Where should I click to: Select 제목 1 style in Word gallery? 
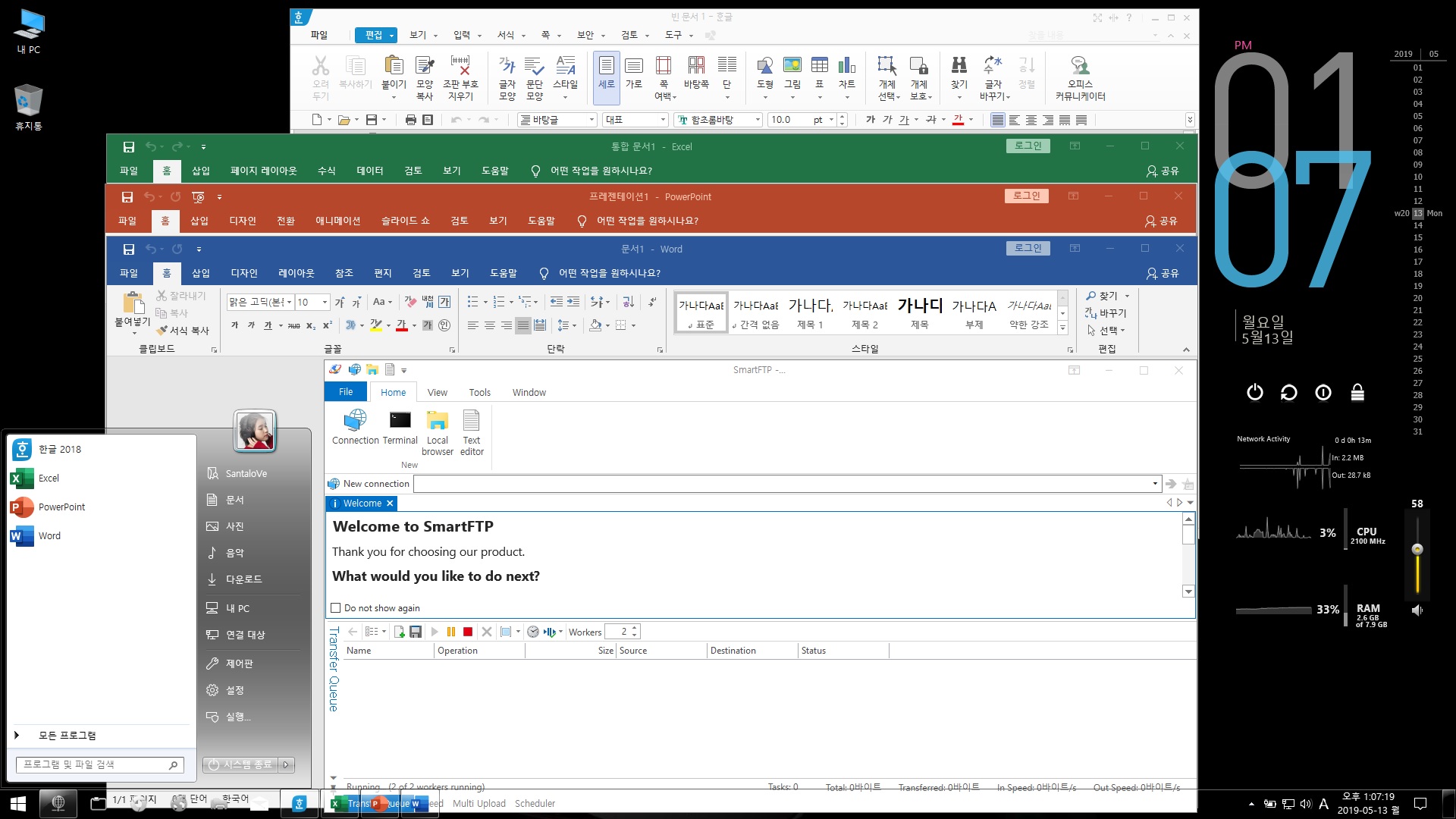pos(810,313)
